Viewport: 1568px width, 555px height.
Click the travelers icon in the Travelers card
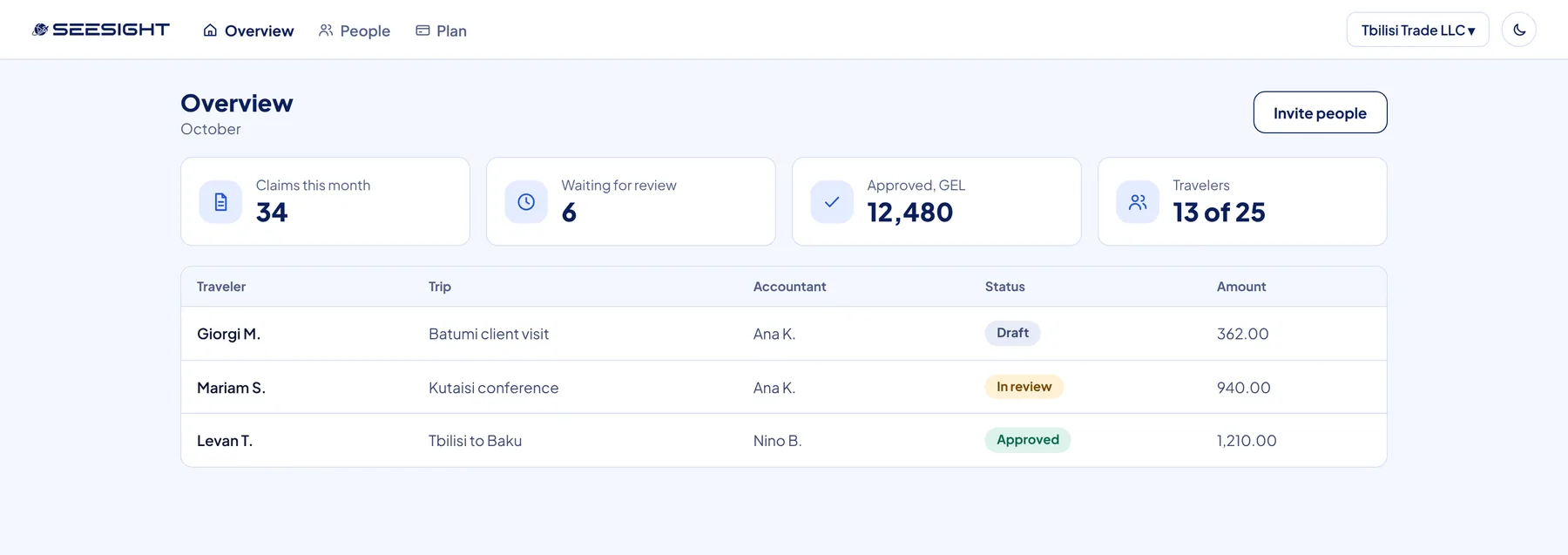tap(1138, 202)
